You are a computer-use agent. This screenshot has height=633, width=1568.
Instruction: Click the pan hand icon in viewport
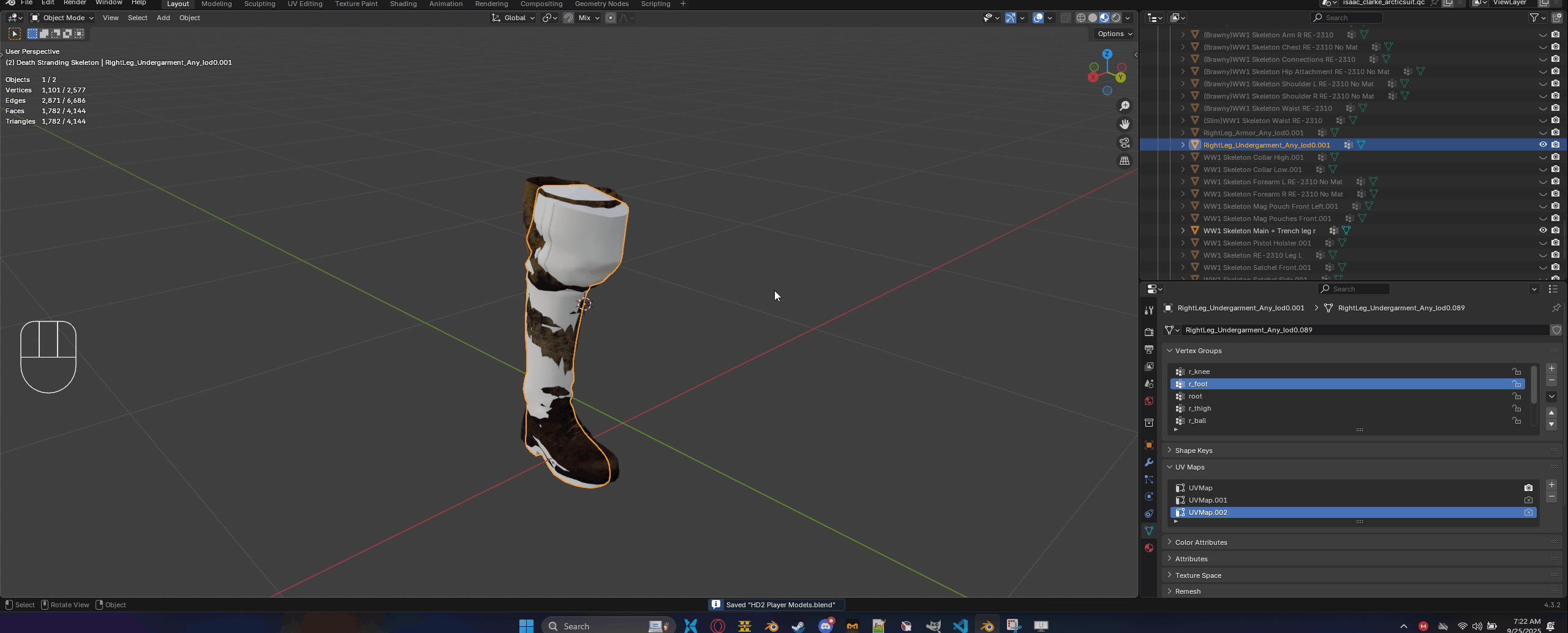point(1125,124)
